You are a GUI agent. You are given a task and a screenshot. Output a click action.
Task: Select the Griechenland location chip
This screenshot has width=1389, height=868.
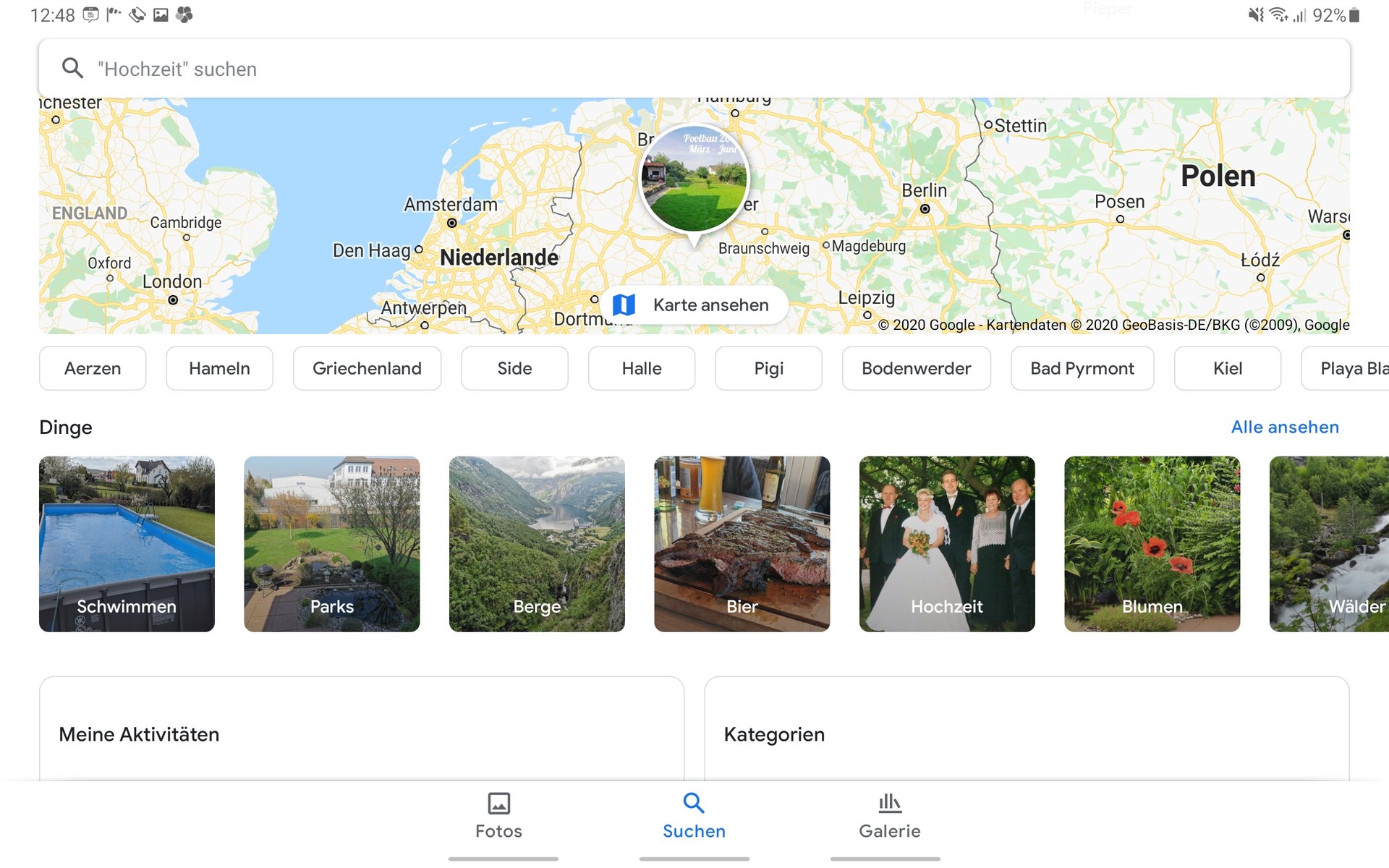(367, 368)
